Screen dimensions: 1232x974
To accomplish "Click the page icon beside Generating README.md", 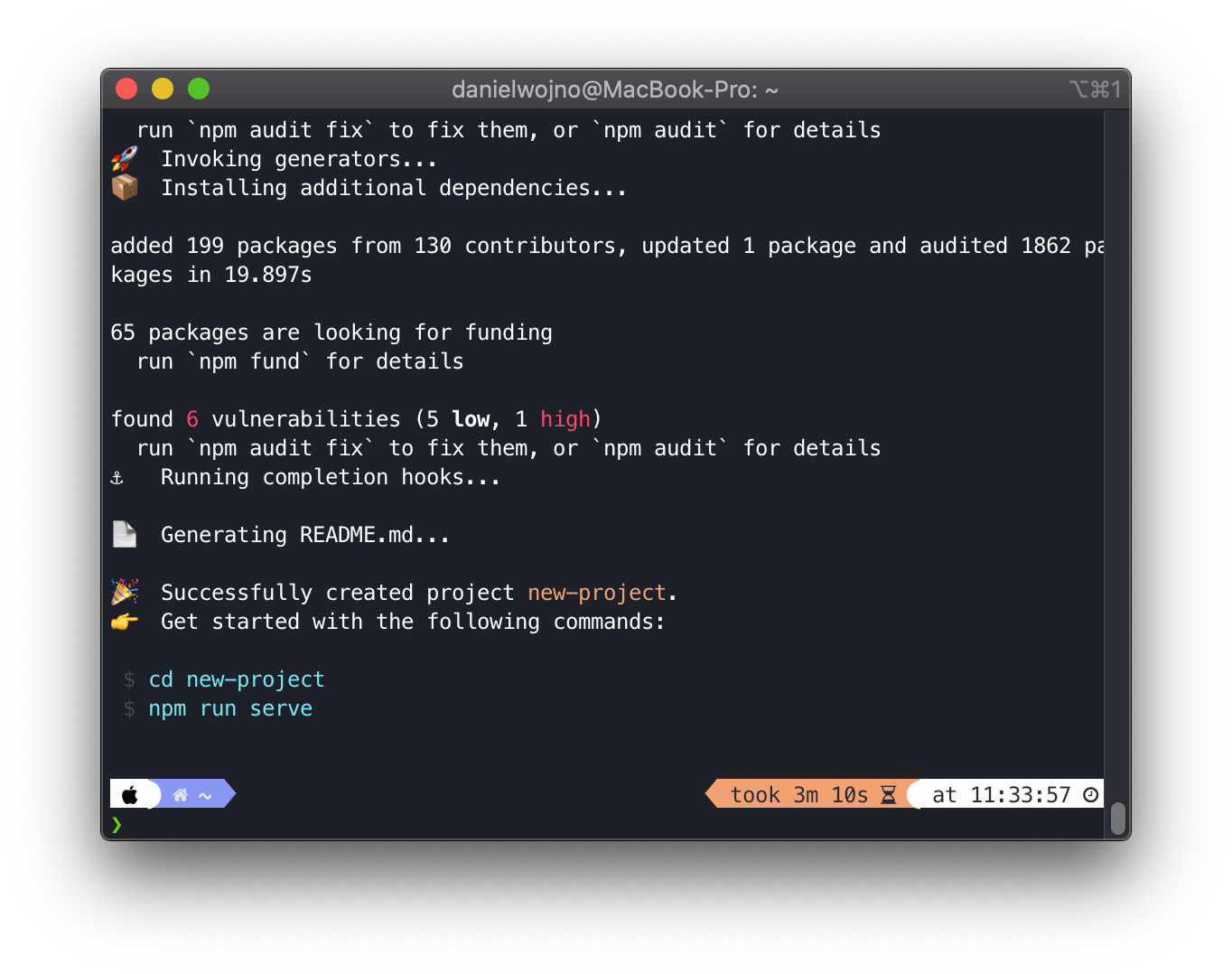I will click(x=124, y=534).
